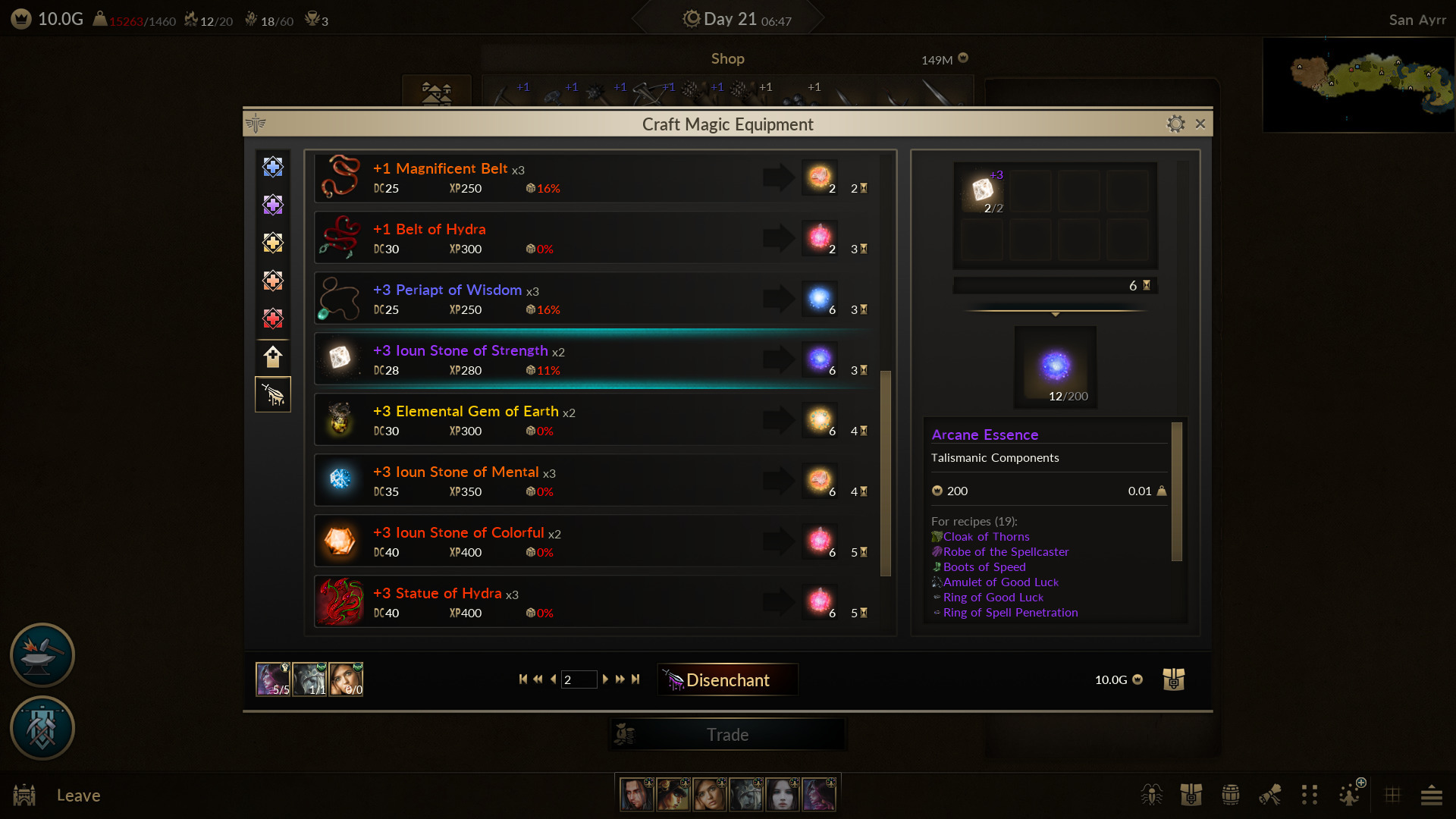Choose the upgrade arrow category icon
Image resolution: width=1456 pixels, height=819 pixels.
point(273,356)
